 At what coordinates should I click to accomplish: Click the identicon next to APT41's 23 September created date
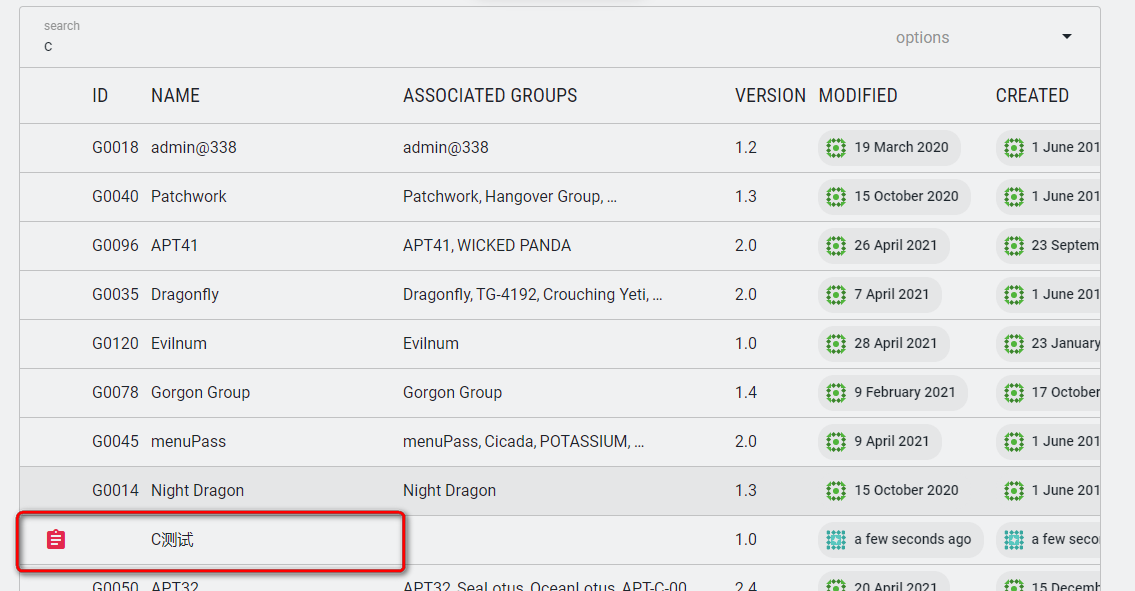click(x=1013, y=245)
